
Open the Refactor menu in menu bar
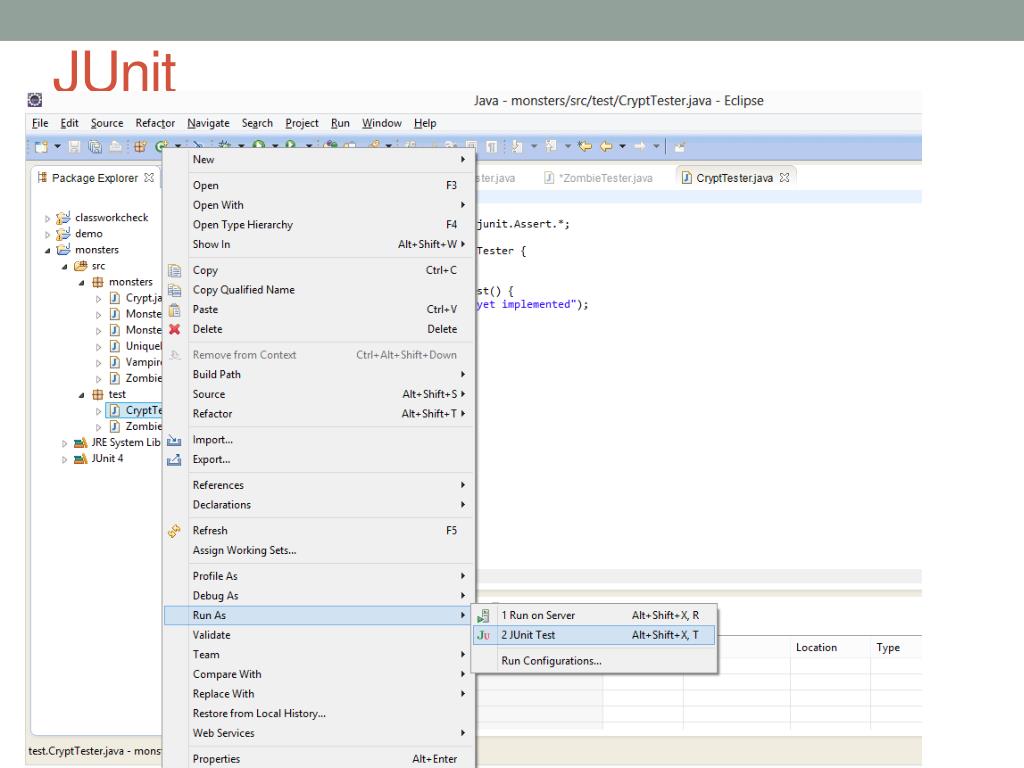155,123
